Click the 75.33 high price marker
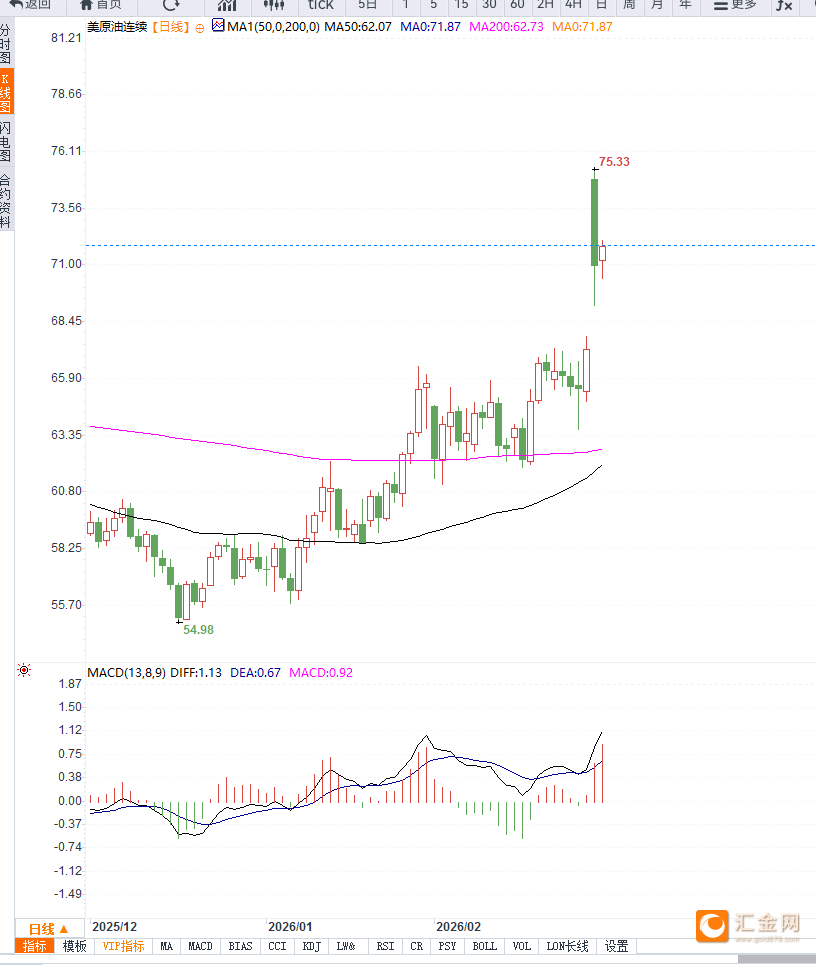 pyautogui.click(x=614, y=162)
